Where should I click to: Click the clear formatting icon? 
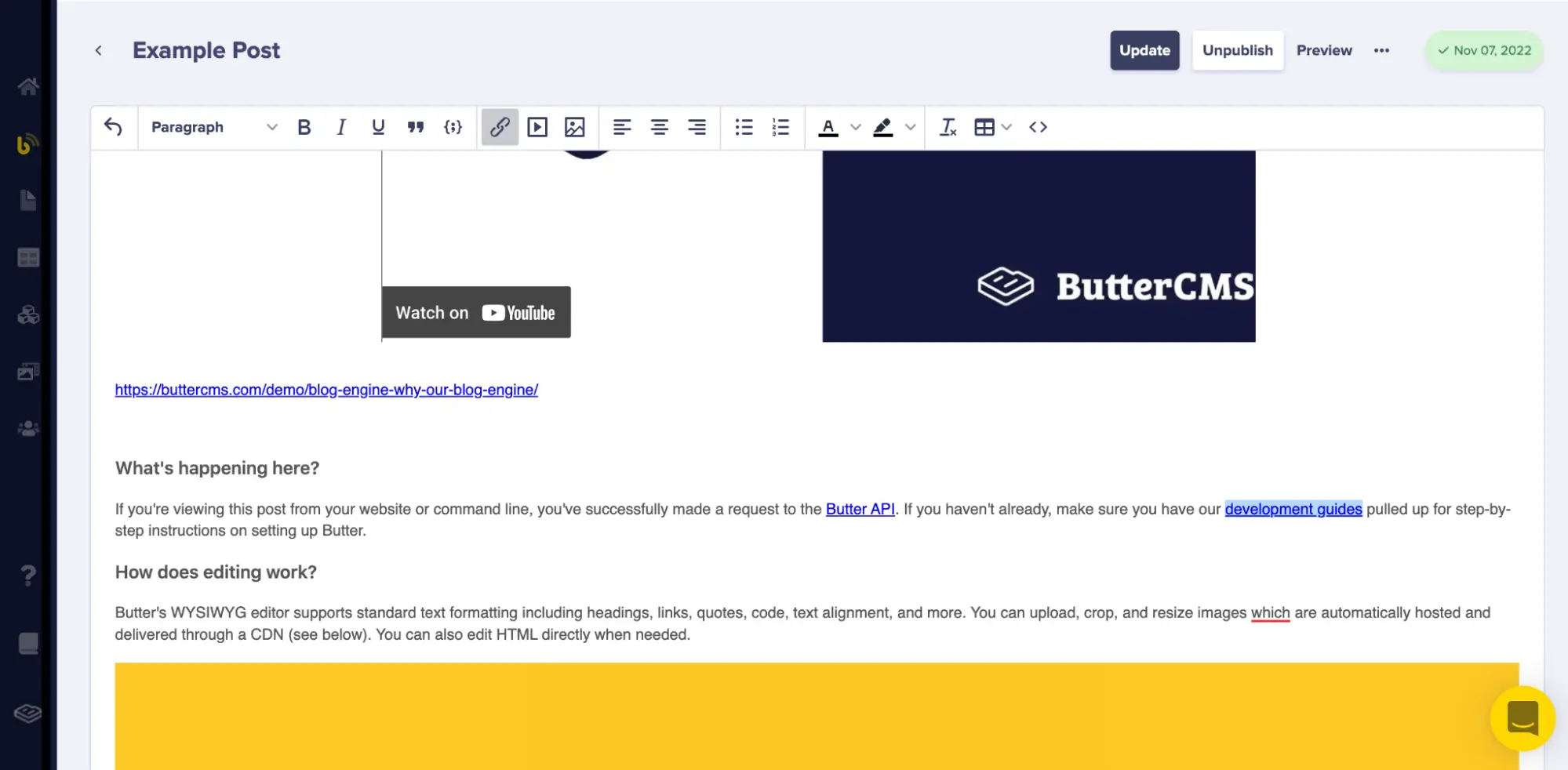point(948,127)
